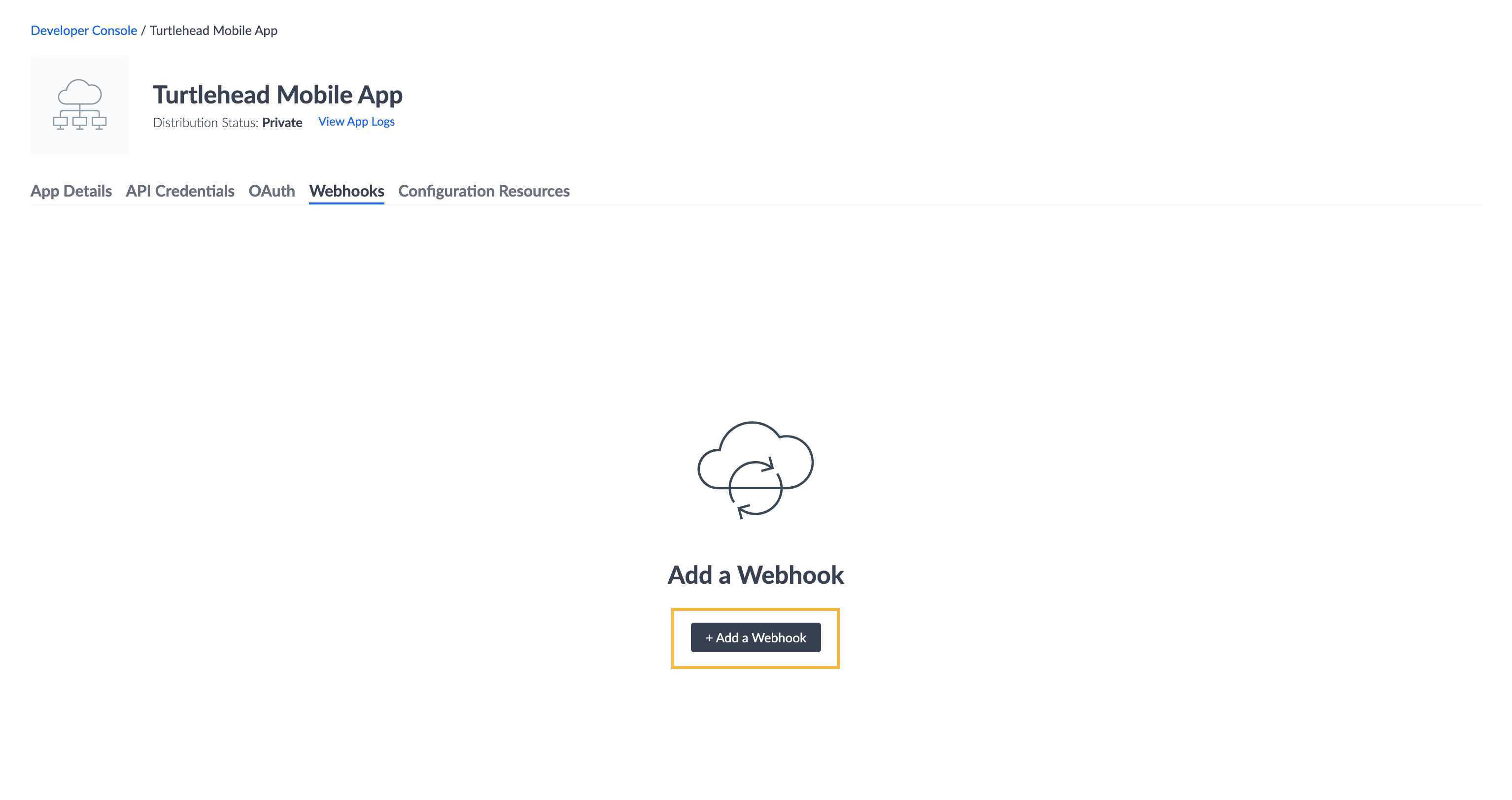Open View App Logs link

tap(356, 121)
